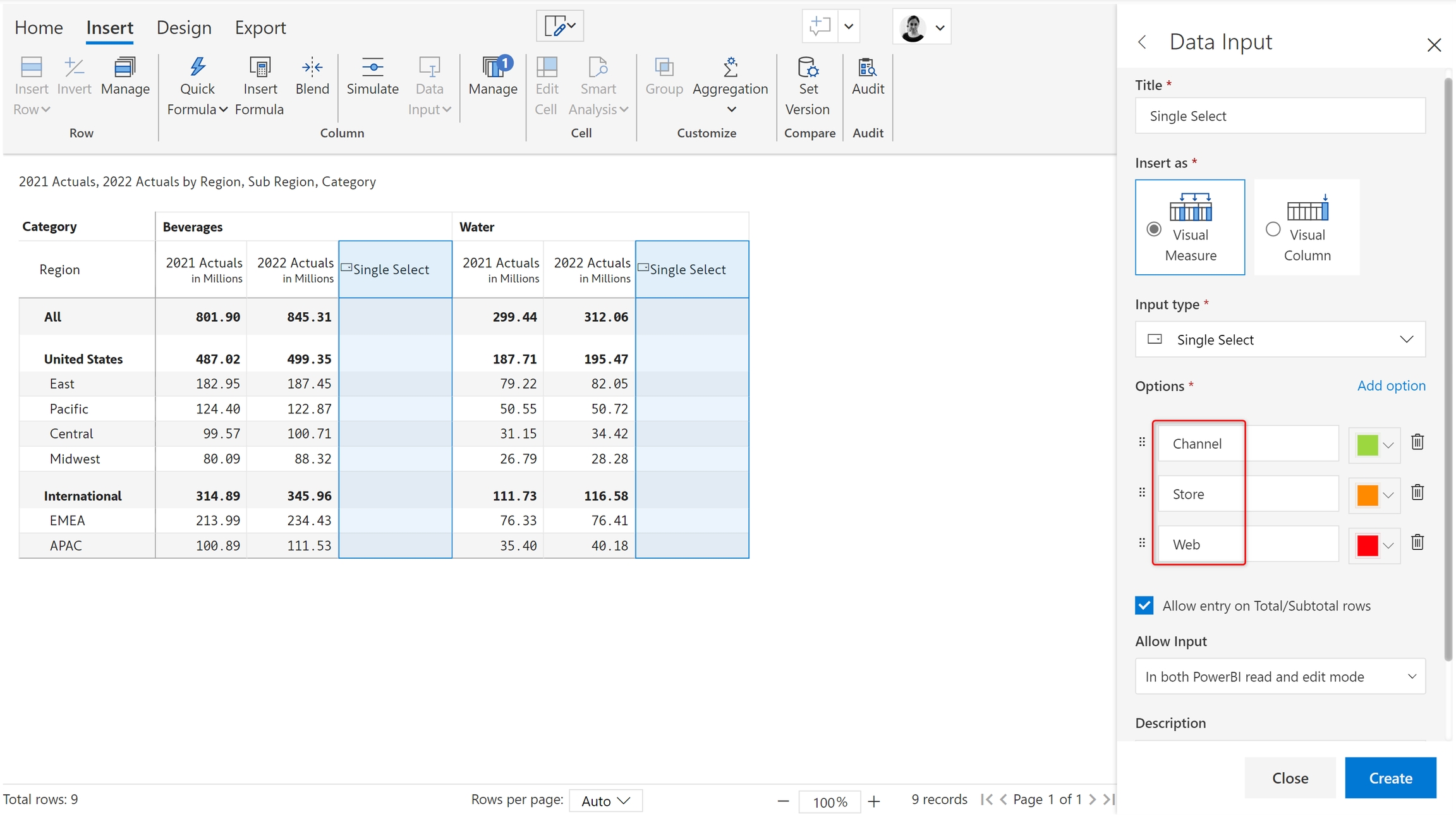
Task: Choose the Visual Column radio option
Action: click(1273, 229)
